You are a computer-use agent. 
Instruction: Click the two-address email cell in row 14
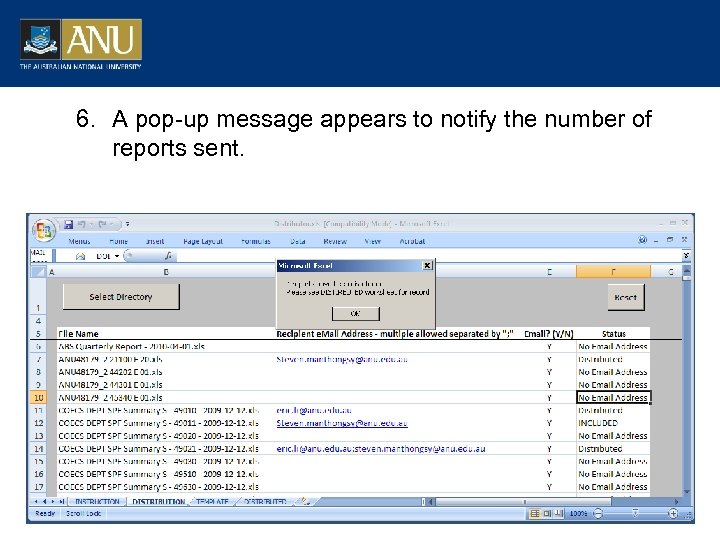click(x=381, y=449)
